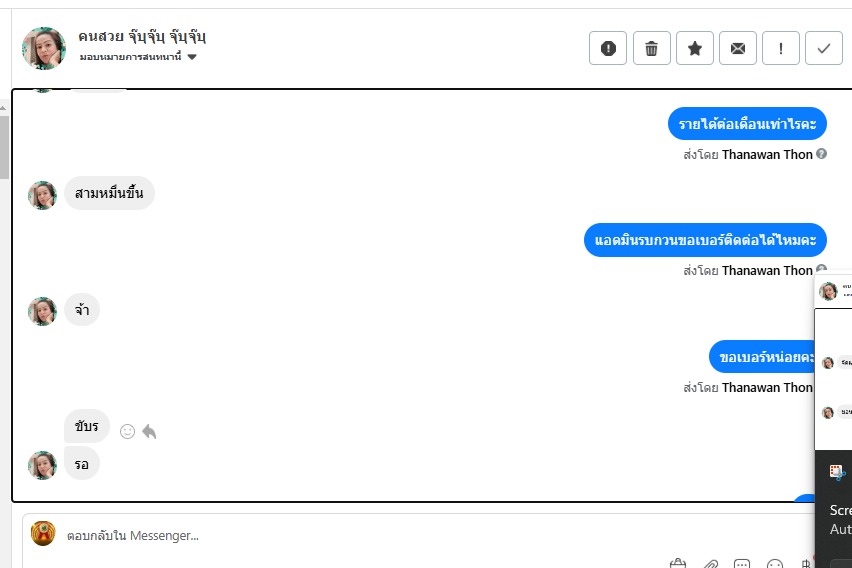Click the scrollbar up arrow on left edge
This screenshot has height=568, width=852.
(x=4, y=108)
